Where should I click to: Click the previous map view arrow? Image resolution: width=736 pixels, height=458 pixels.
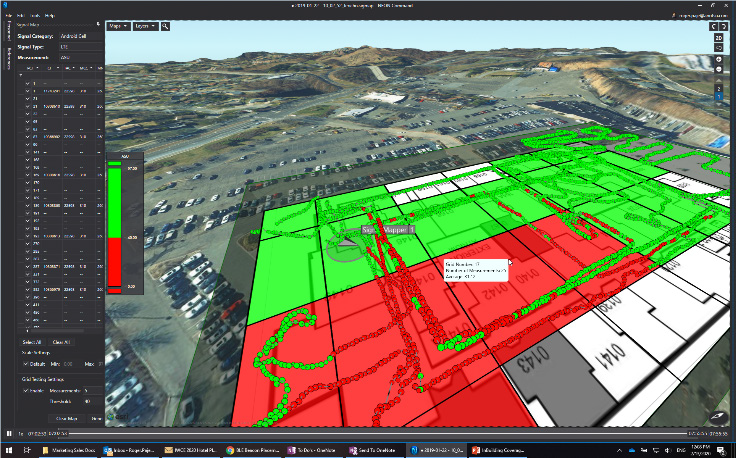pos(713,26)
